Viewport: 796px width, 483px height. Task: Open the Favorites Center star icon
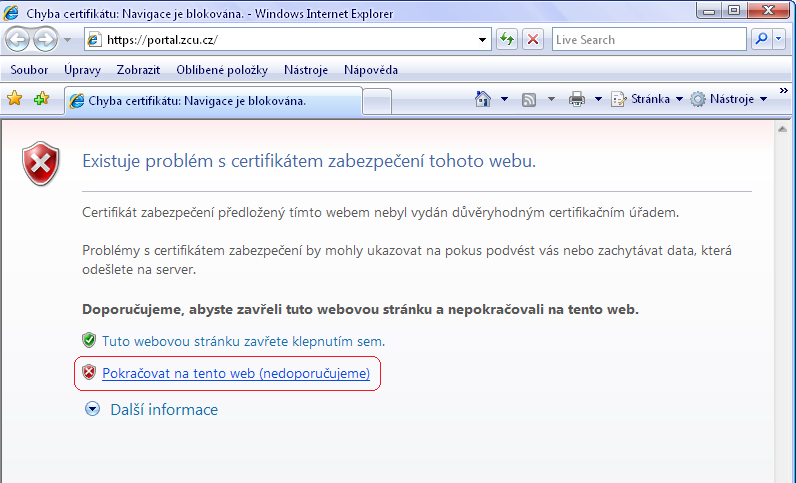click(x=15, y=99)
